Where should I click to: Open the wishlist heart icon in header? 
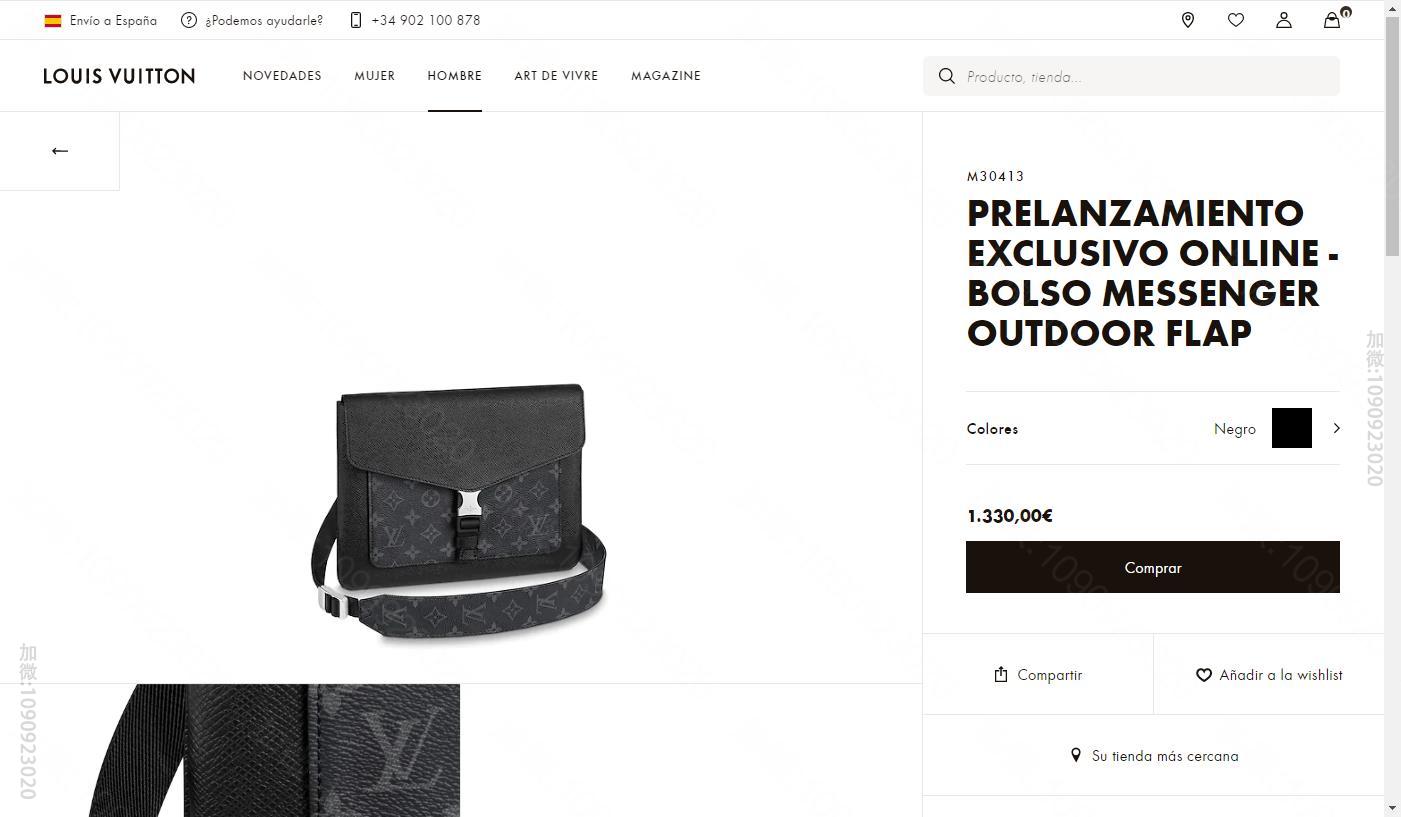pyautogui.click(x=1236, y=20)
